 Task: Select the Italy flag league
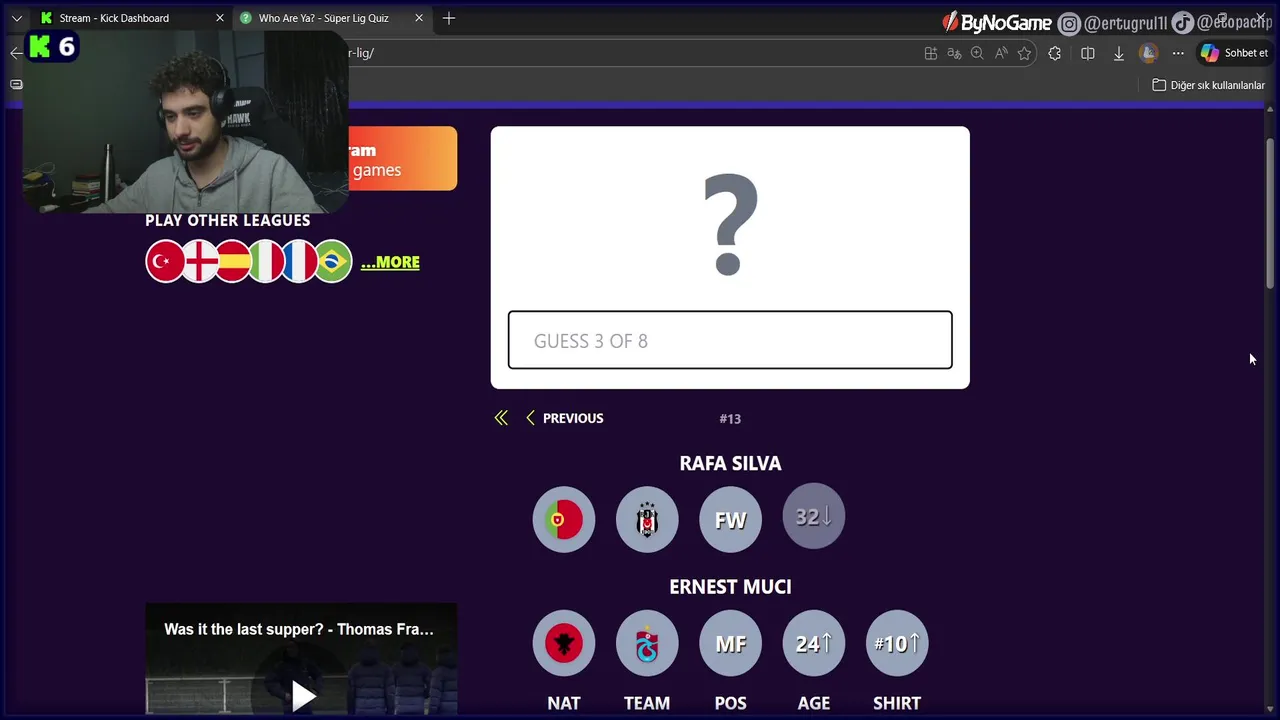tap(266, 262)
